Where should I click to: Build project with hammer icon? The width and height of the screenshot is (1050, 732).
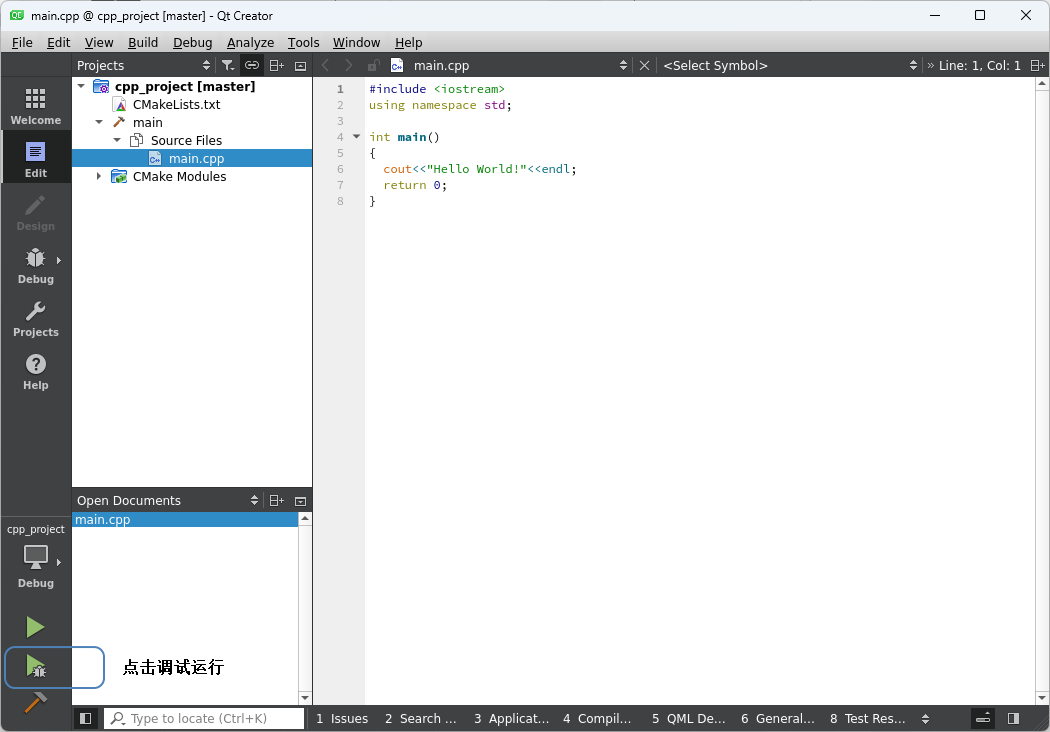(x=35, y=702)
